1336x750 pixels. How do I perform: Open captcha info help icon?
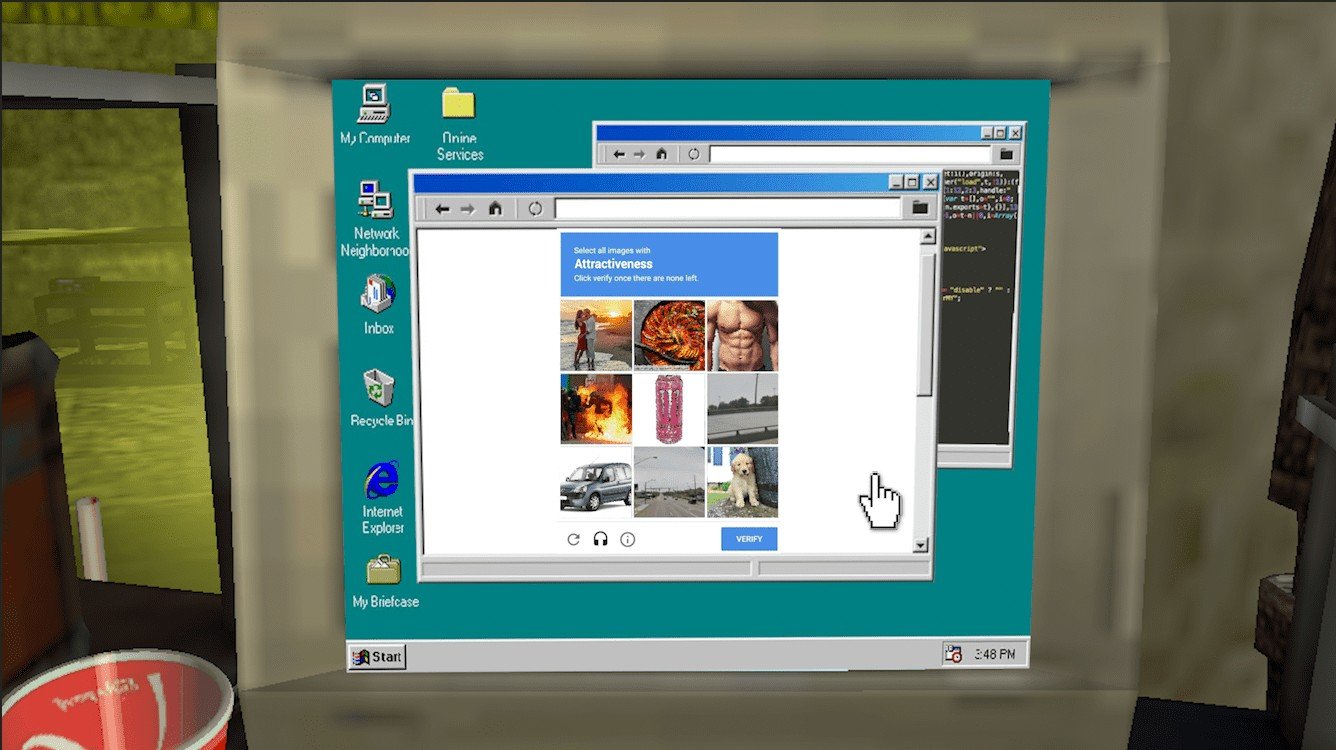tap(628, 539)
